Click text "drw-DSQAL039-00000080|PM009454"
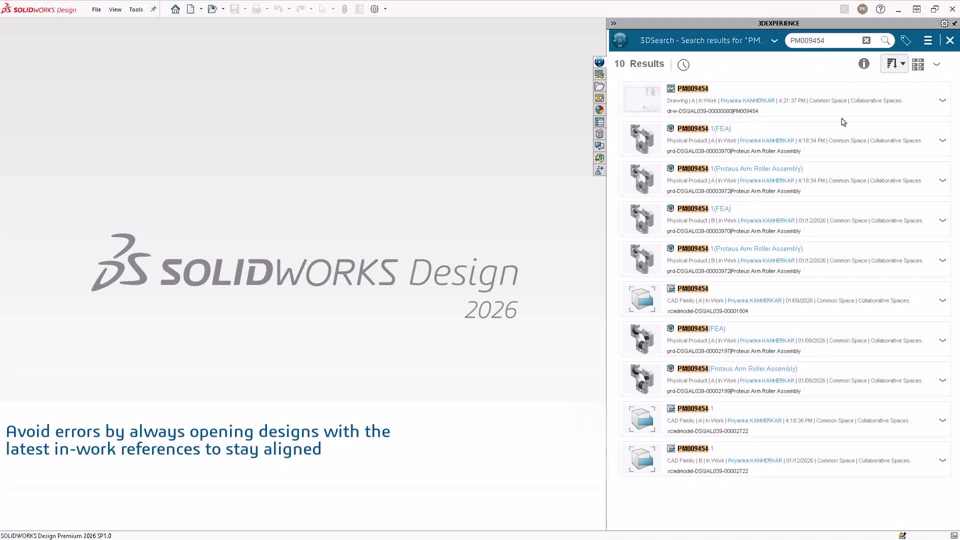Viewport: 960px width, 540px height. [x=712, y=111]
